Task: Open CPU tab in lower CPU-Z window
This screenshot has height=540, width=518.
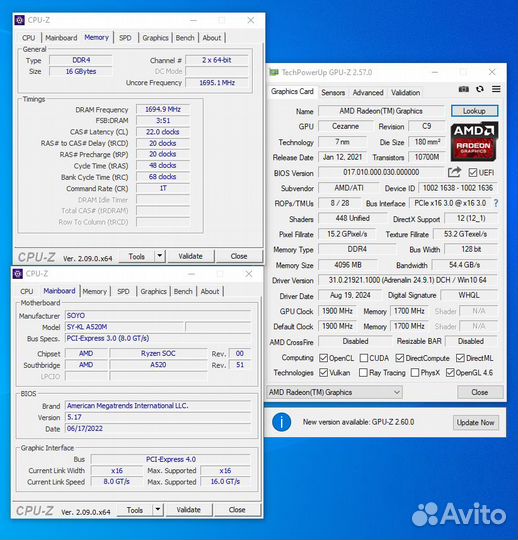Action: tap(27, 291)
